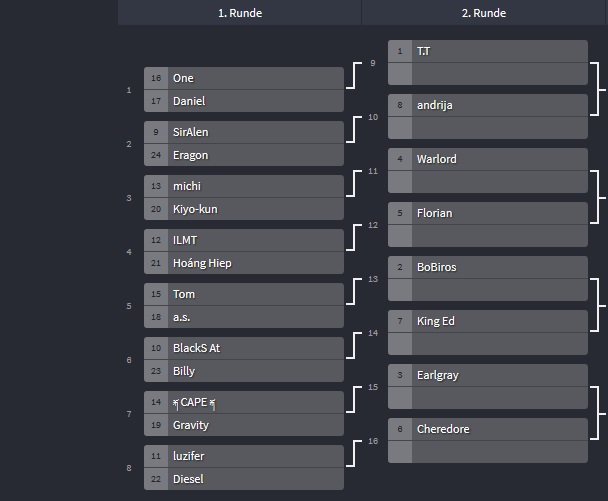Screen dimensions: 608x501
Task: Choose Tom in match 5
Action: (x=244, y=294)
